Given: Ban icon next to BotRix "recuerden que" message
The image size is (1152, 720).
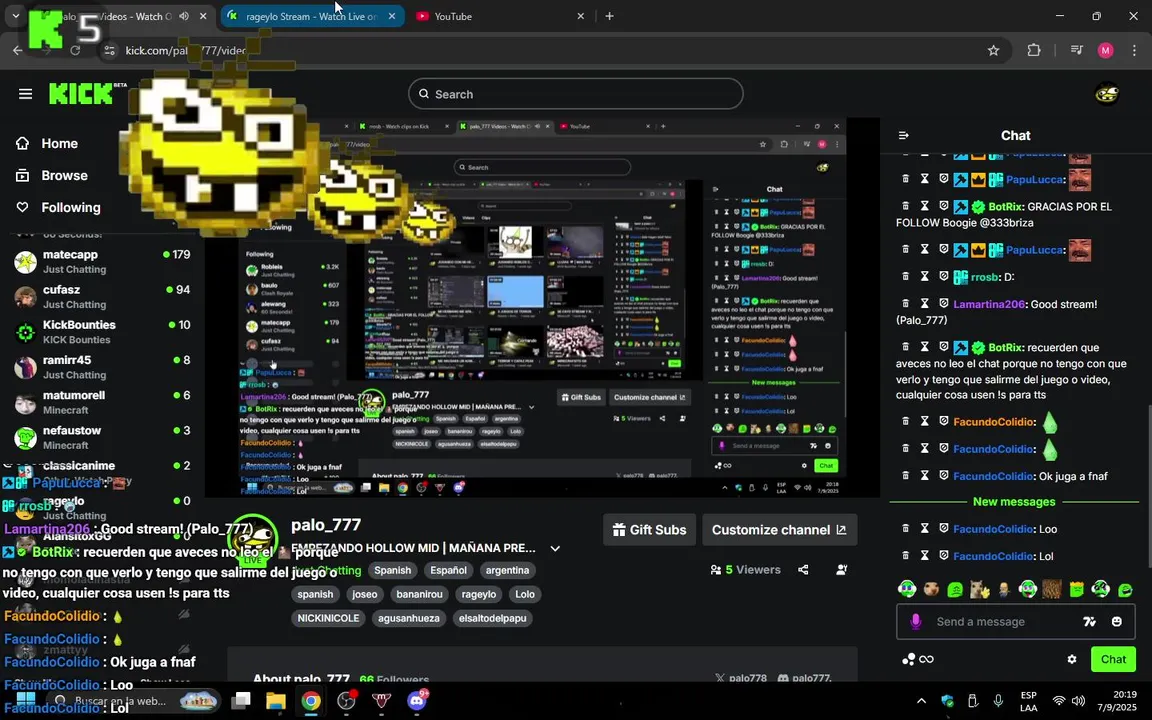Looking at the screenshot, I should (944, 347).
